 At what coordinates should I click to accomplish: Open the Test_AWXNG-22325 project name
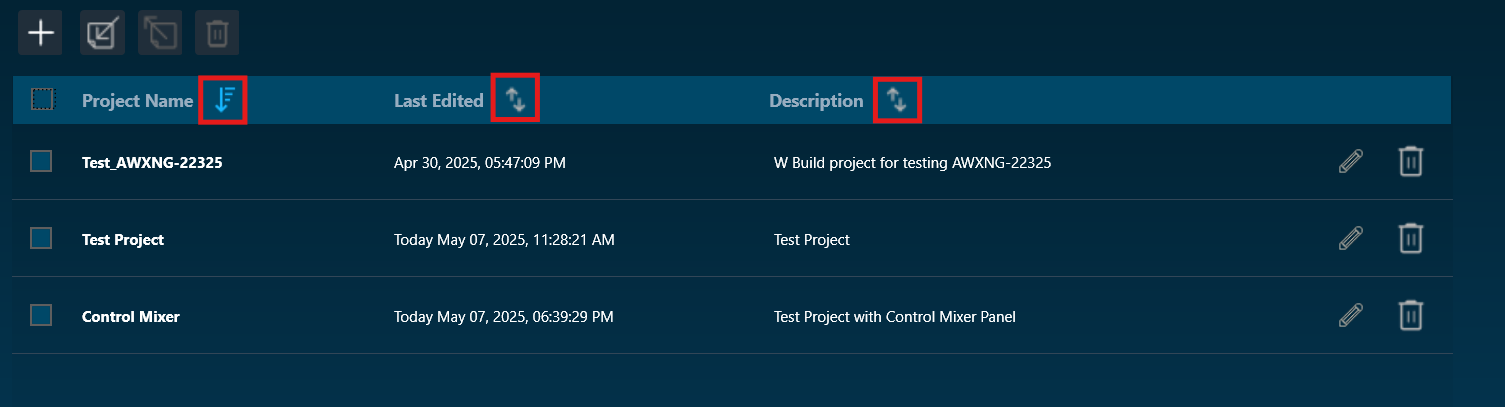click(x=152, y=162)
